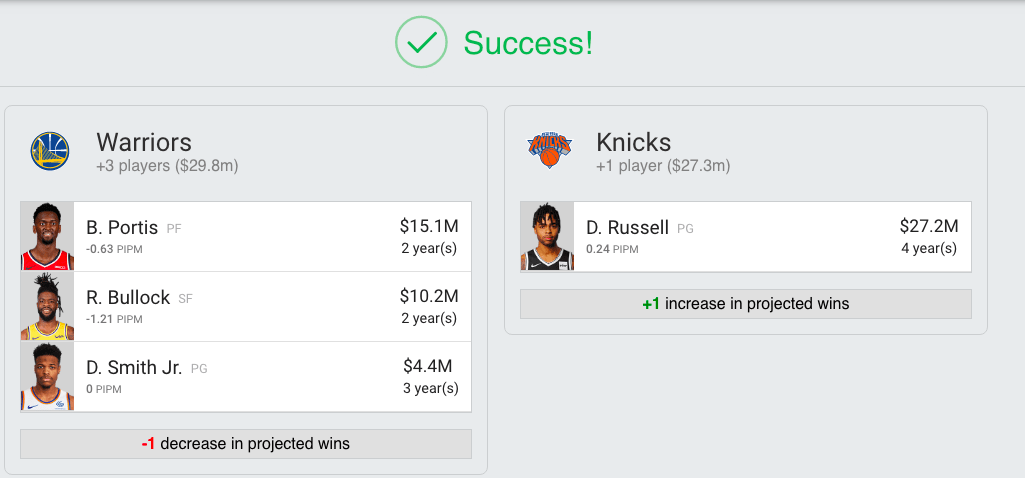Click the Golden State Warriors logo
Screen dimensions: 1025x478
[49, 151]
